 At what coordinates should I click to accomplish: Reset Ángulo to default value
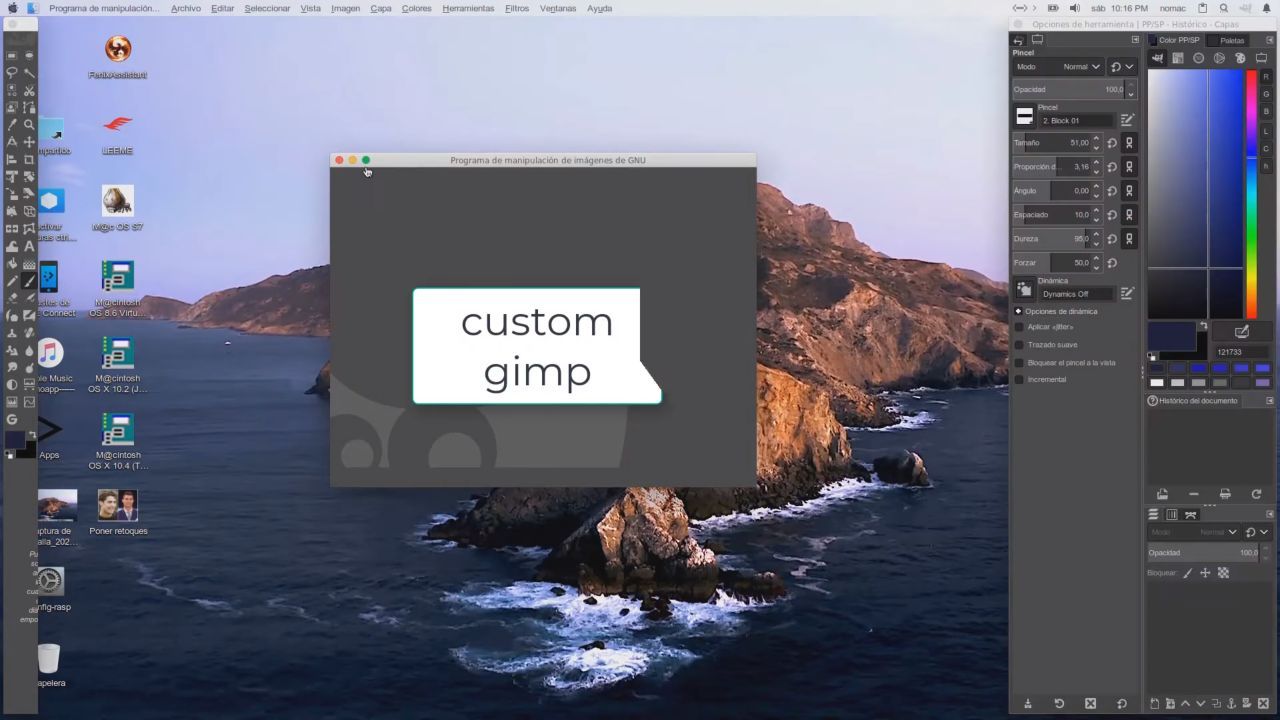point(1112,191)
